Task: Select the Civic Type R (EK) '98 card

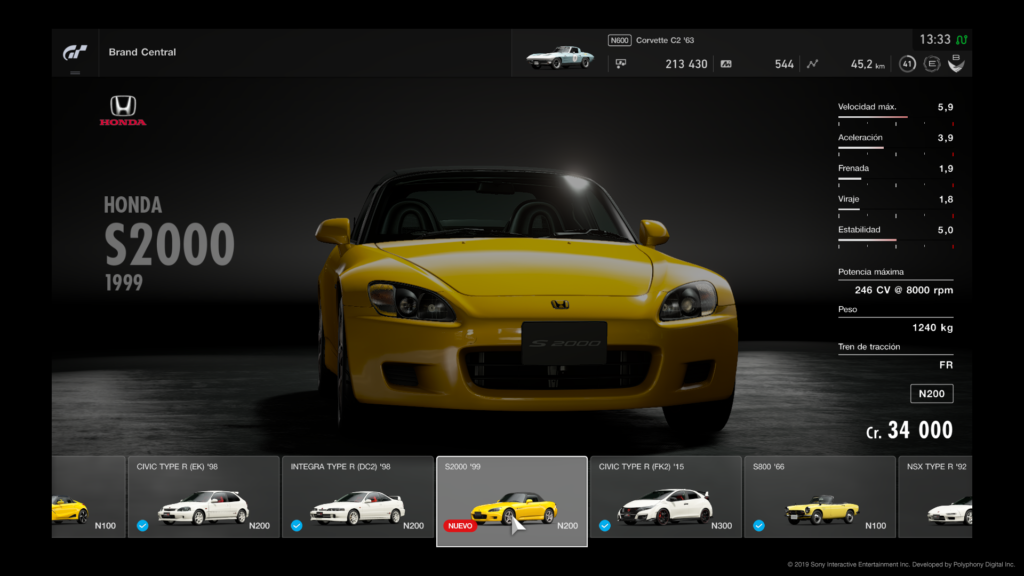Action: coord(204,496)
